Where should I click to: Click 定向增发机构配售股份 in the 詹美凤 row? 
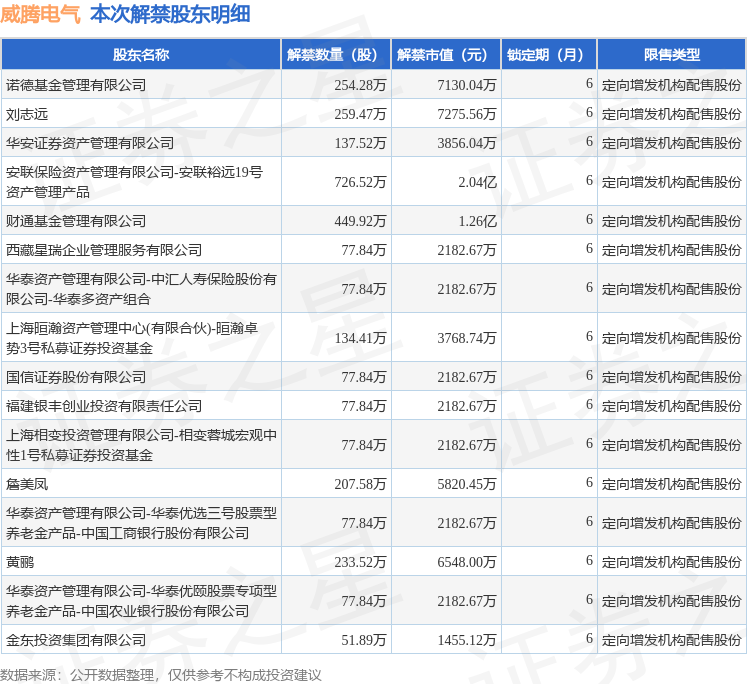[x=671, y=485]
